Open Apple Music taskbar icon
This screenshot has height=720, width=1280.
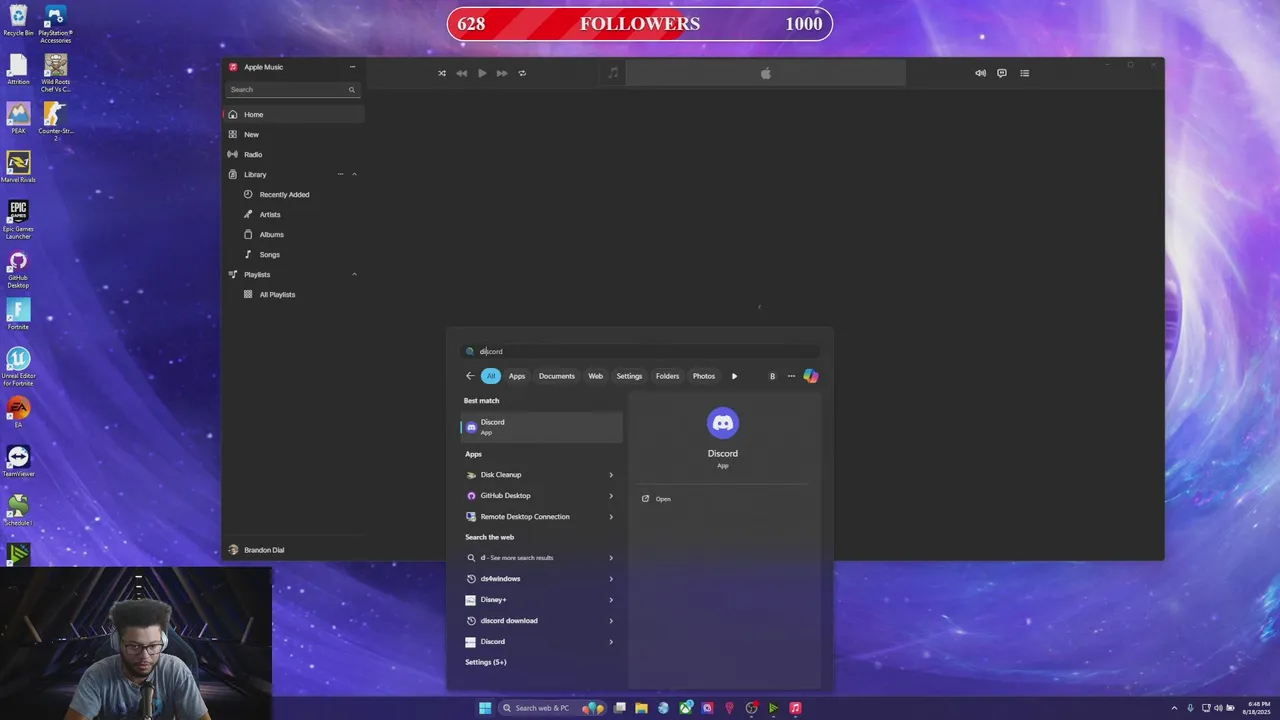[795, 708]
